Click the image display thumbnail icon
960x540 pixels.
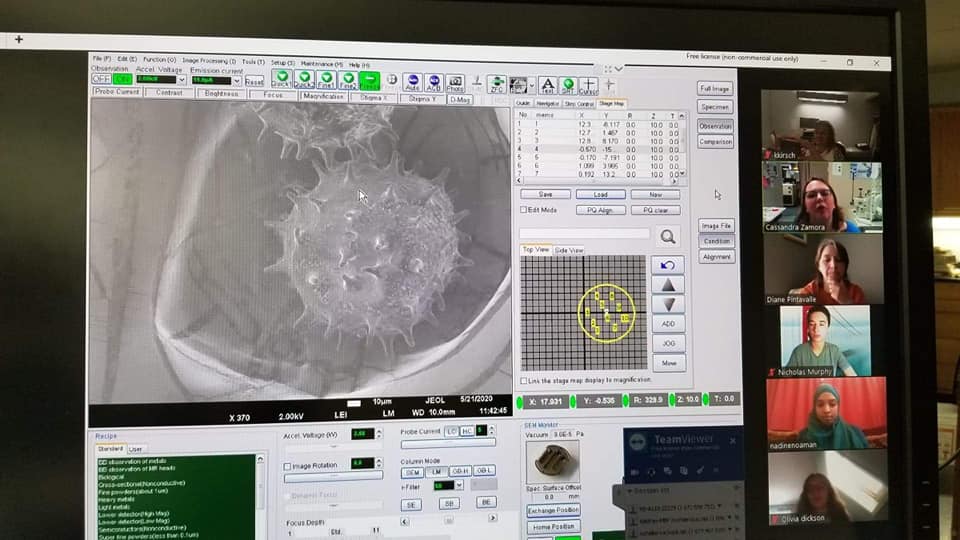518,85
